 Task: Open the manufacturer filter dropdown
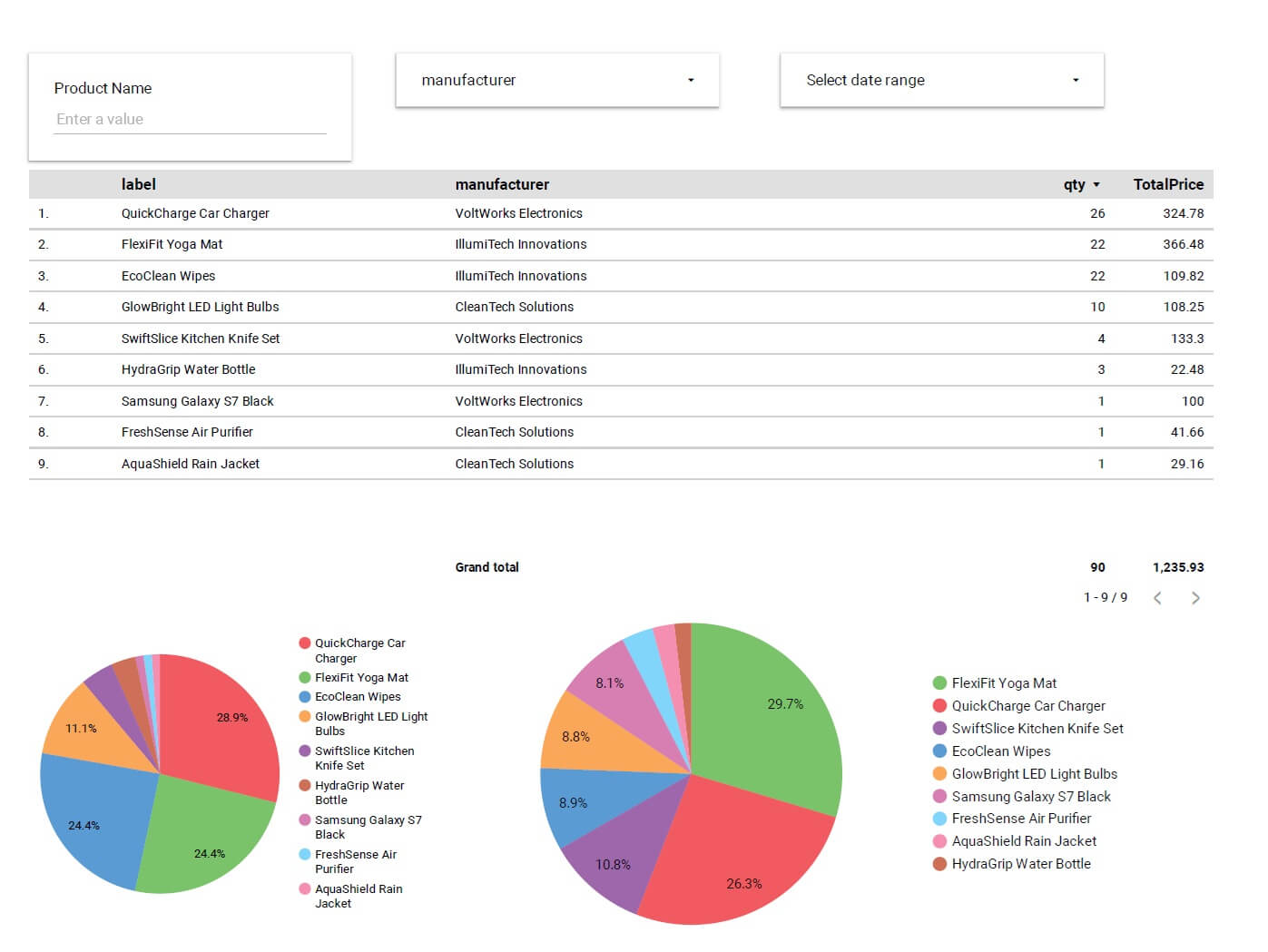click(557, 81)
